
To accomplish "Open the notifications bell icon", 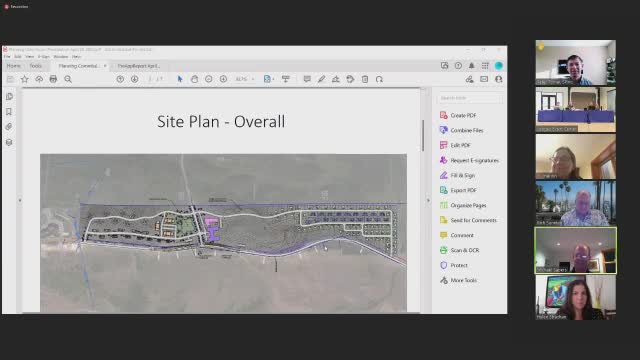I will click(x=471, y=66).
